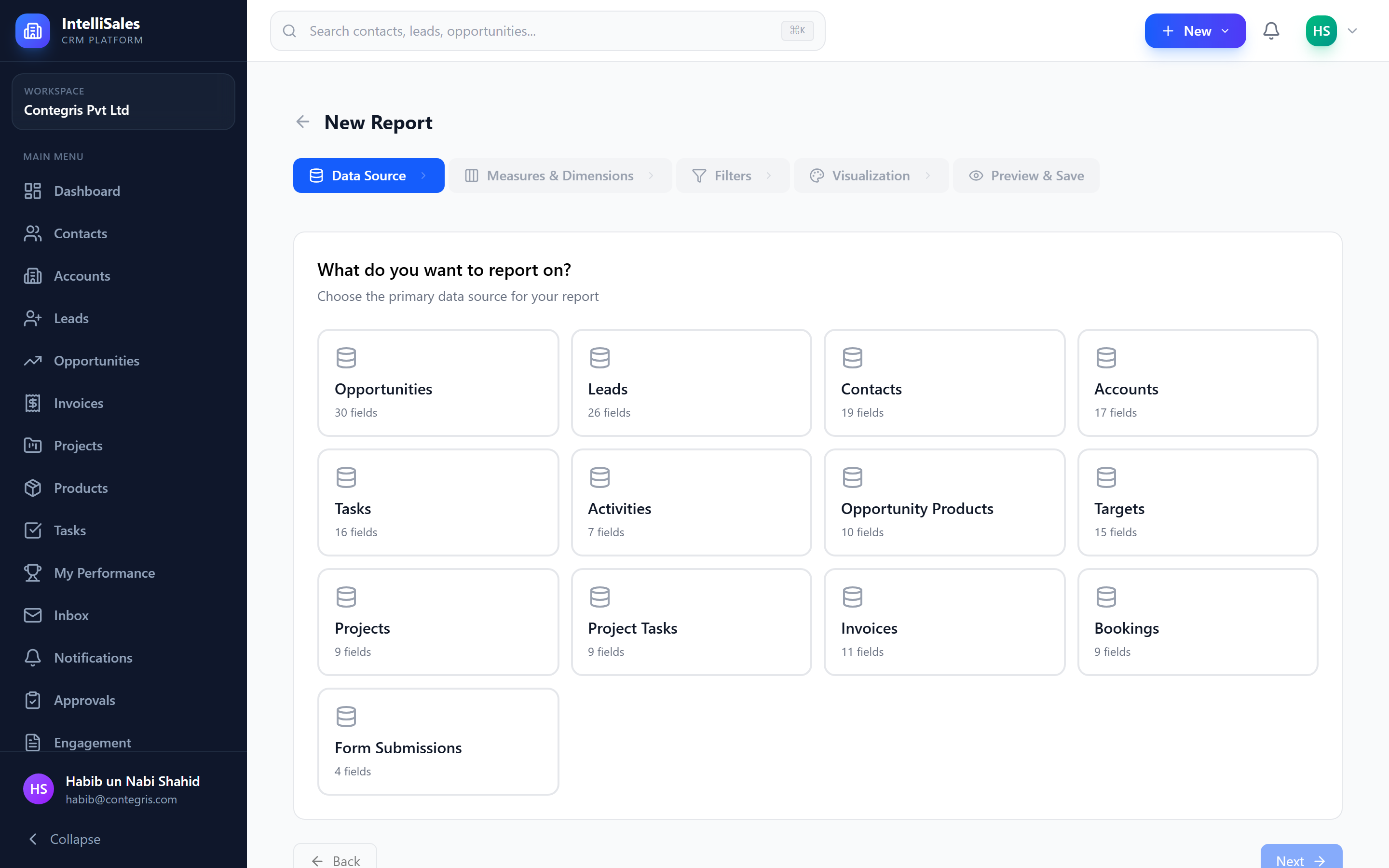The width and height of the screenshot is (1389, 868).
Task: Click the Tasks checkbox icon in sidebar
Action: click(33, 530)
